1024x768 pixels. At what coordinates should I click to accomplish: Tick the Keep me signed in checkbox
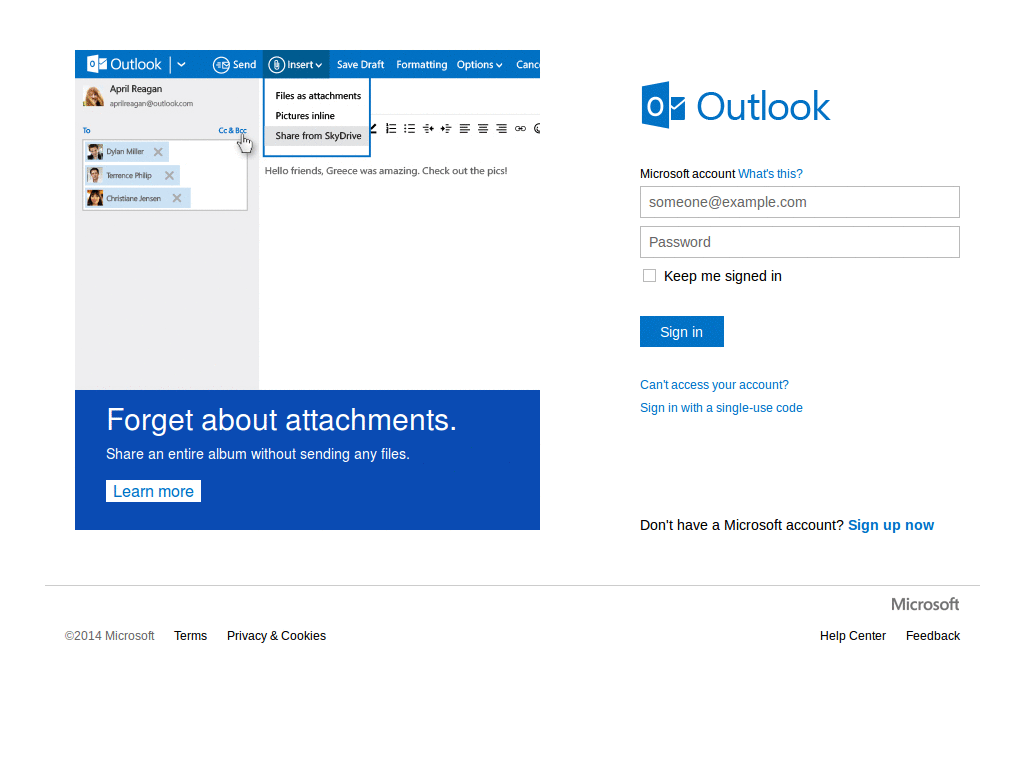(649, 276)
